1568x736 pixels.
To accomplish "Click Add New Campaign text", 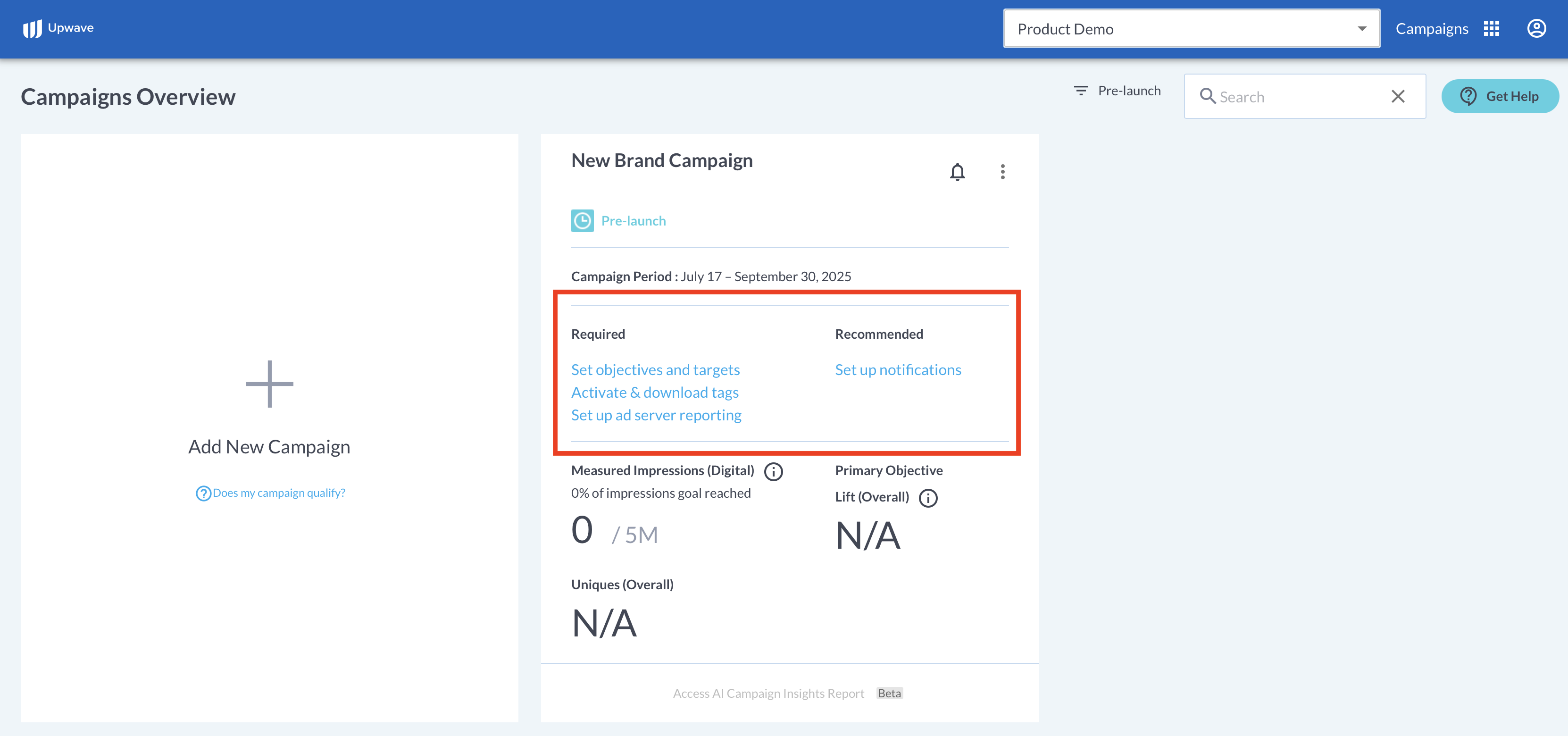I will pyautogui.click(x=269, y=447).
